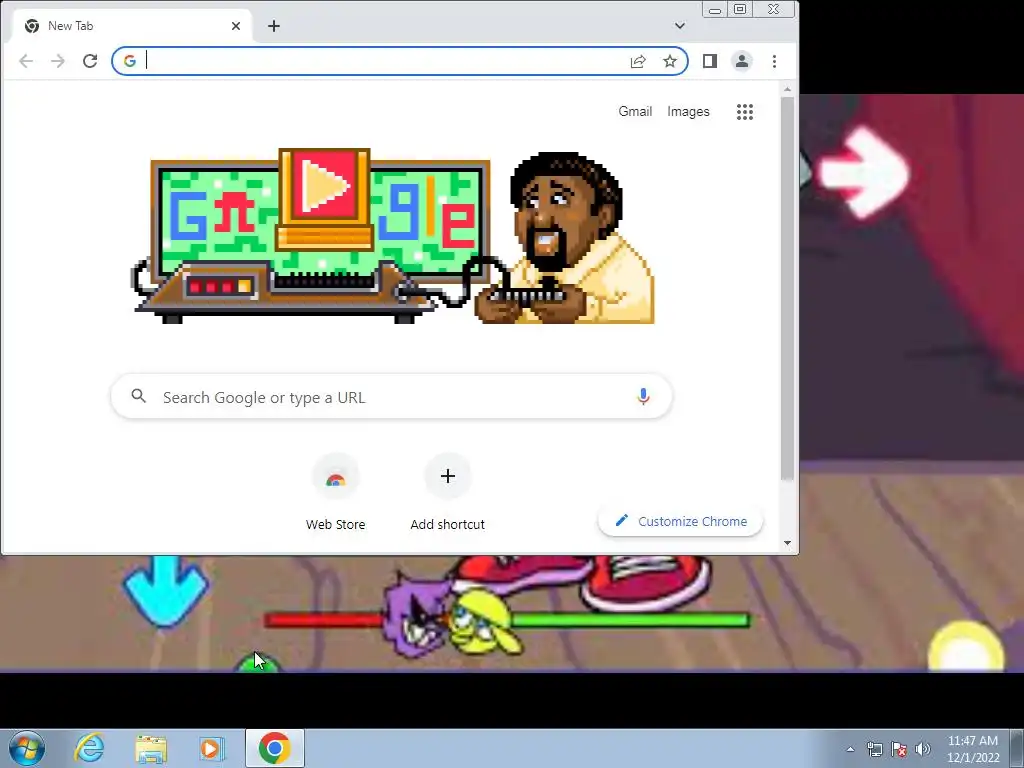Minimize the Chrome window
This screenshot has height=768, width=1024.
pos(716,9)
